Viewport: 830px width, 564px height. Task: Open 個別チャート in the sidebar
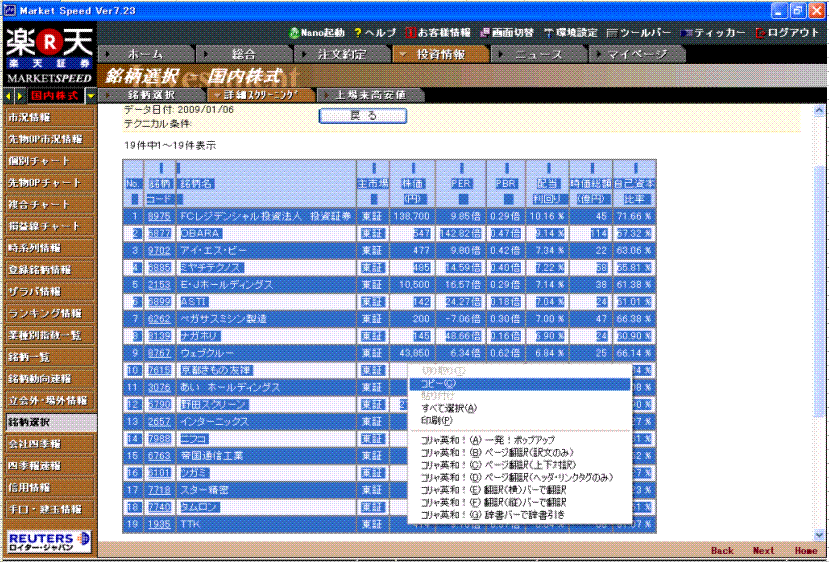pyautogui.click(x=49, y=161)
